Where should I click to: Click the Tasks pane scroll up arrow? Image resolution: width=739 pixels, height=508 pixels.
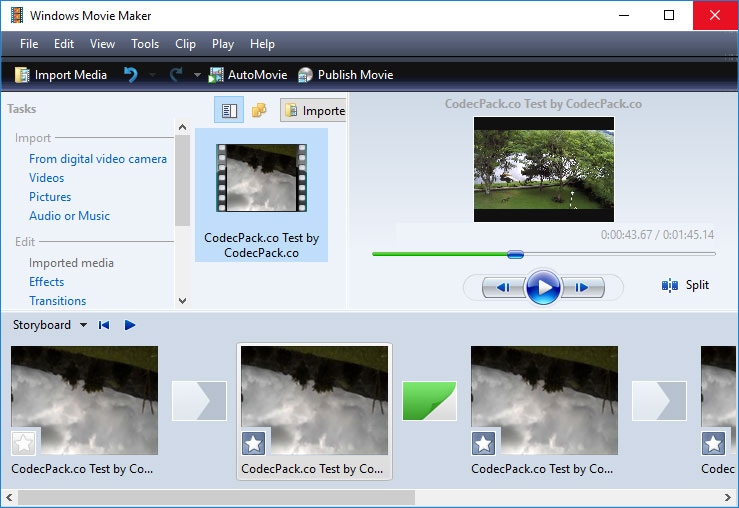coord(182,127)
